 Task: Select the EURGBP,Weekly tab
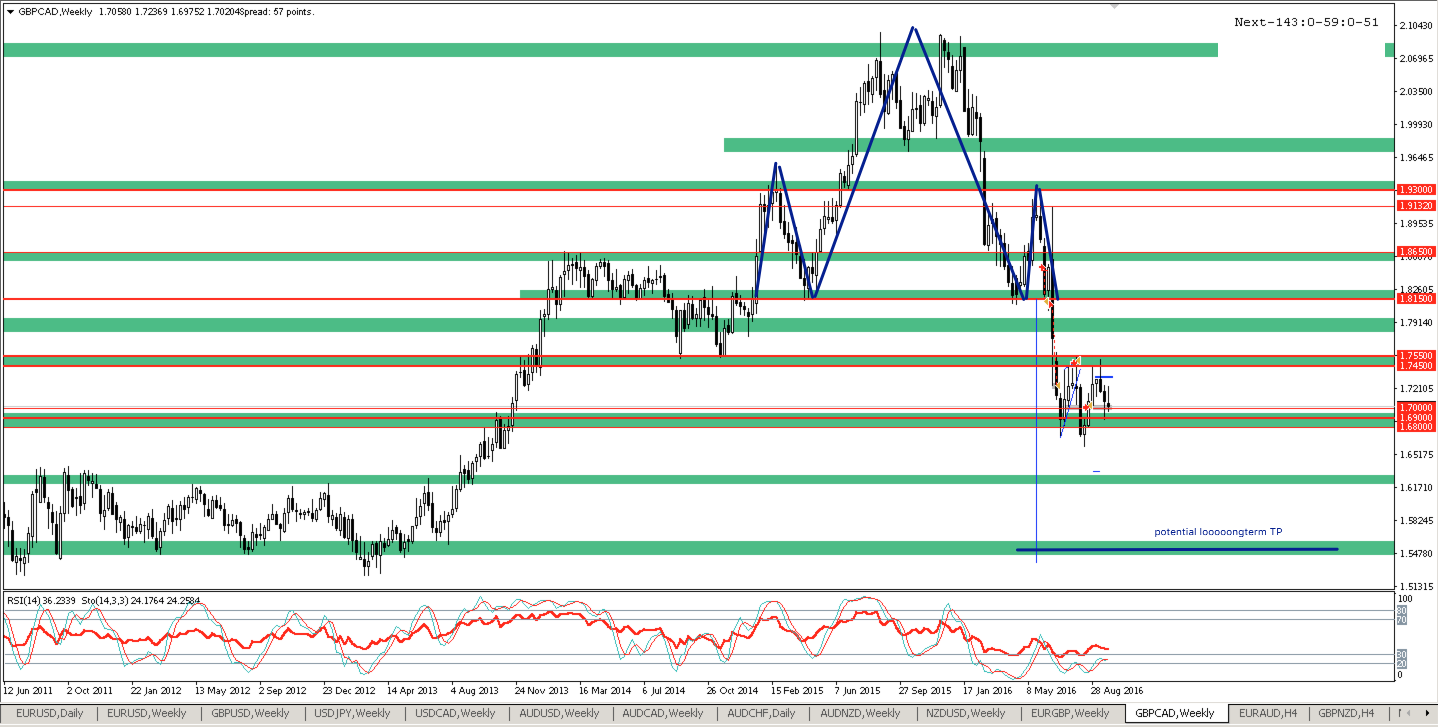[1069, 713]
